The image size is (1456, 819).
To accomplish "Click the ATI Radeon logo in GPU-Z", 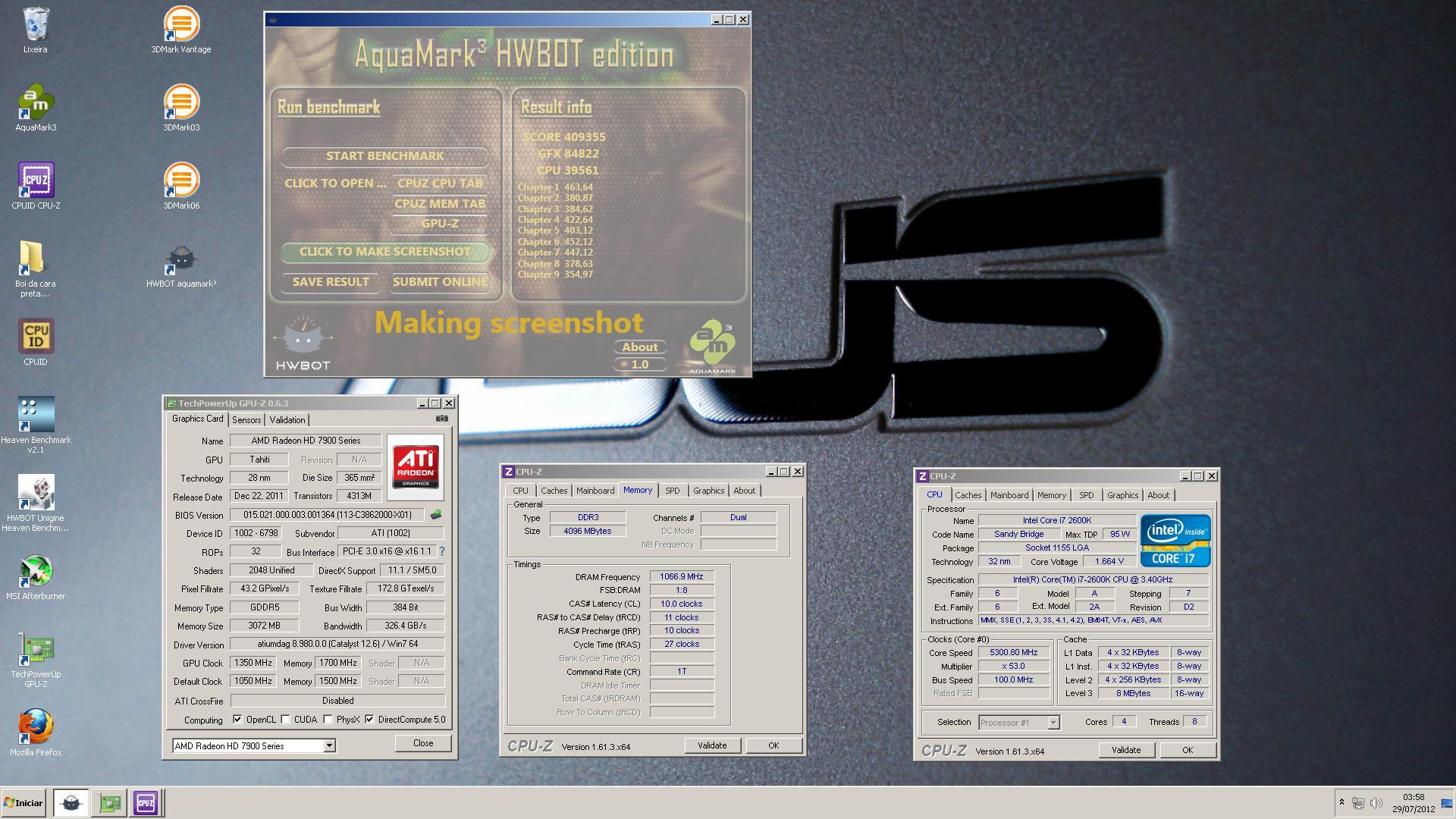I will click(416, 466).
